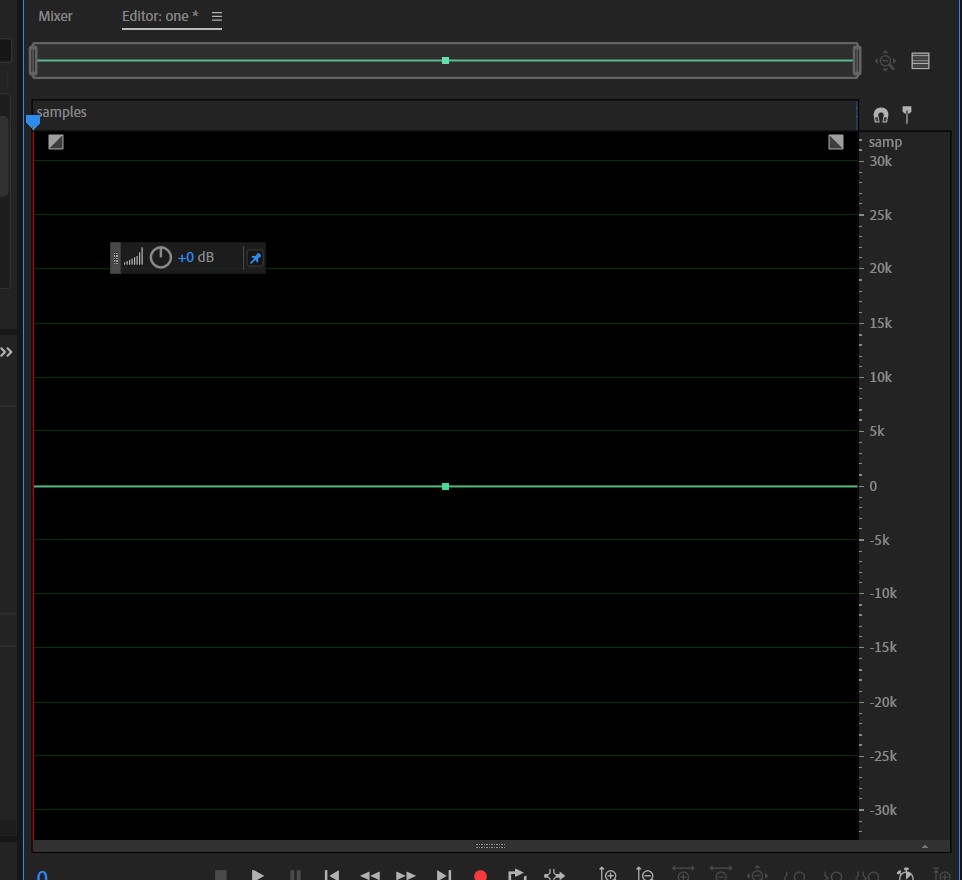Click the small up arrow below amplitude scale
The width and height of the screenshot is (962, 880).
click(x=925, y=846)
